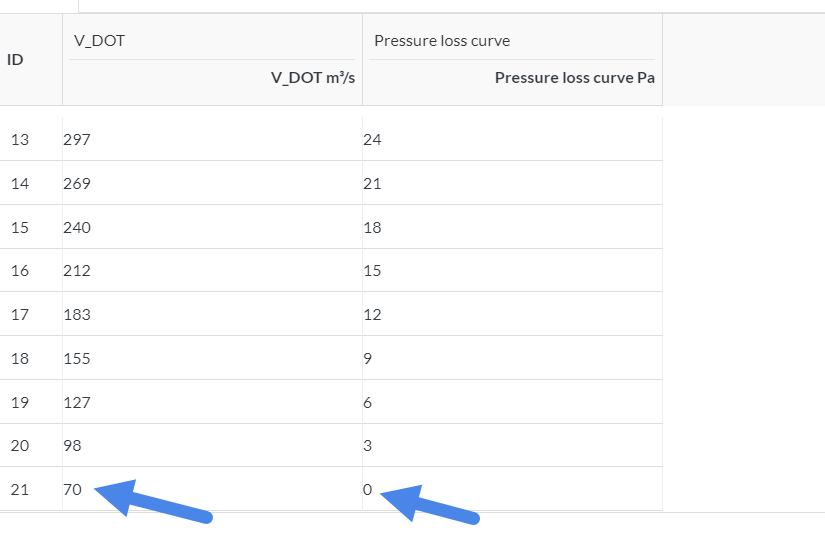The width and height of the screenshot is (825, 552).
Task: Select the V_DOT cell with value 240
Action: click(212, 227)
